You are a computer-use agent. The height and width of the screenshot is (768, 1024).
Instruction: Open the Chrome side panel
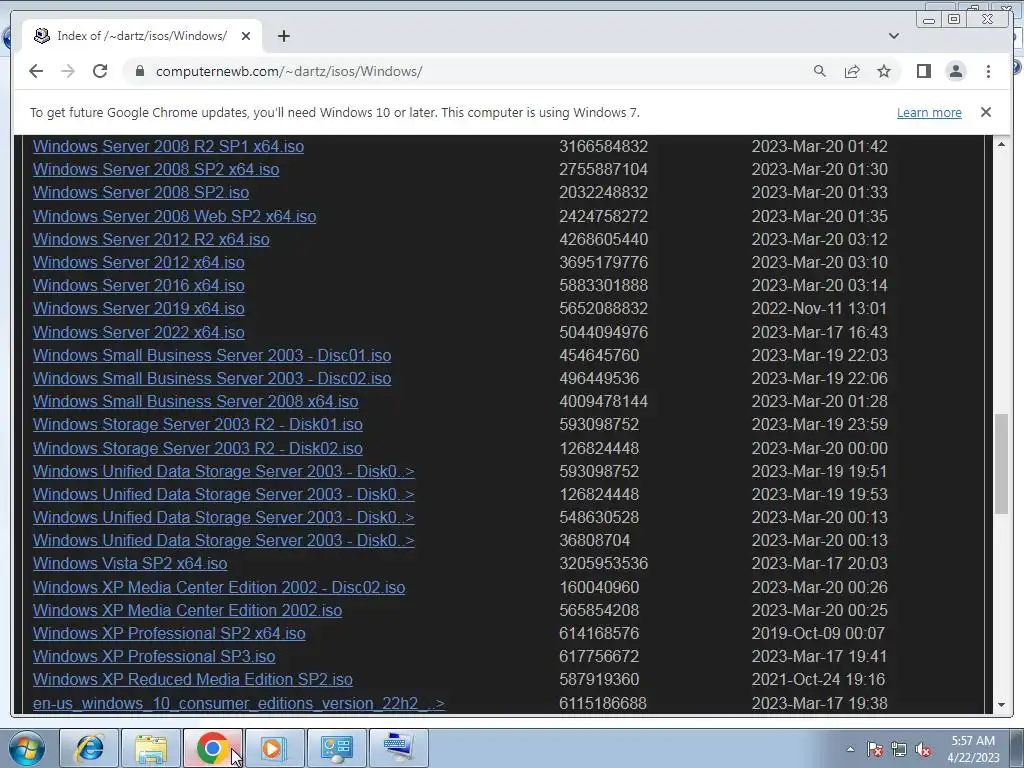(x=923, y=71)
